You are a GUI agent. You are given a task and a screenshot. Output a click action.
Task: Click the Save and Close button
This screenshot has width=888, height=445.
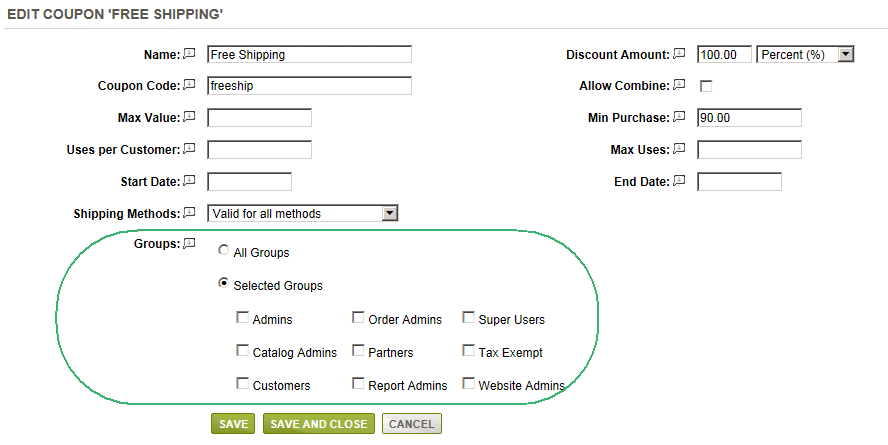[319, 424]
